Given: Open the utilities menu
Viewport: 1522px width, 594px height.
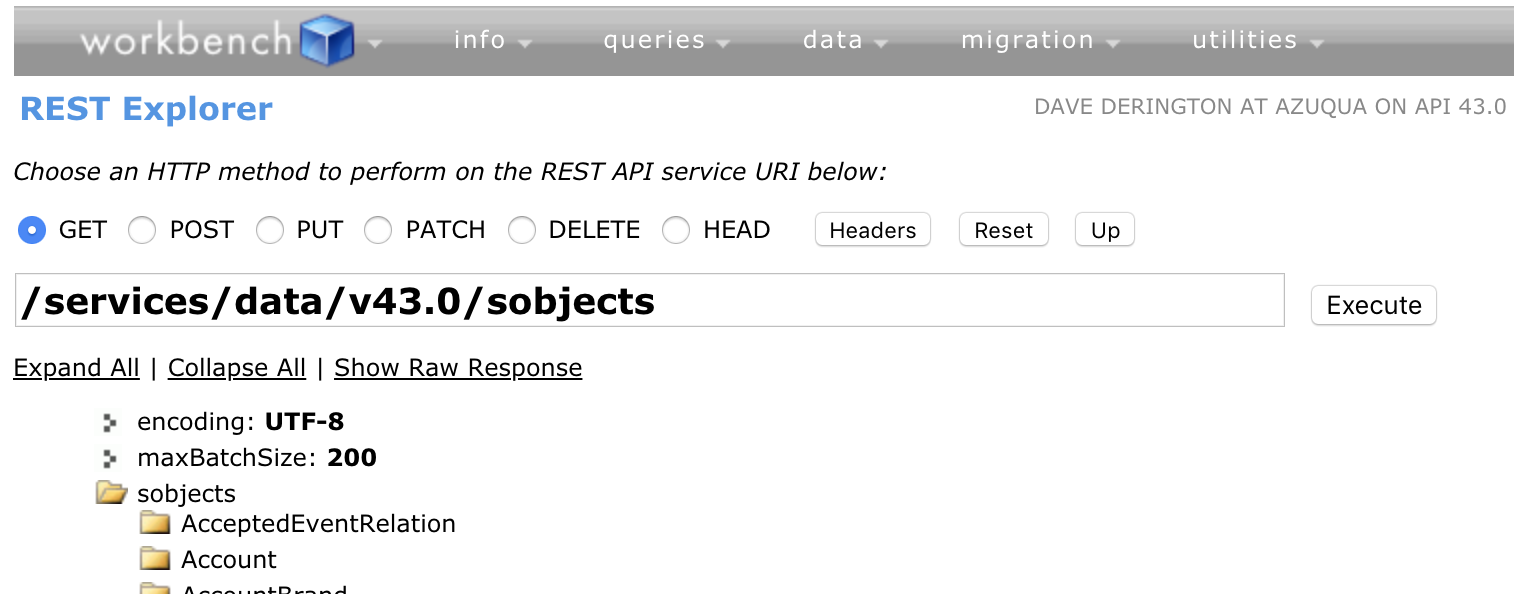Looking at the screenshot, I should [1257, 41].
